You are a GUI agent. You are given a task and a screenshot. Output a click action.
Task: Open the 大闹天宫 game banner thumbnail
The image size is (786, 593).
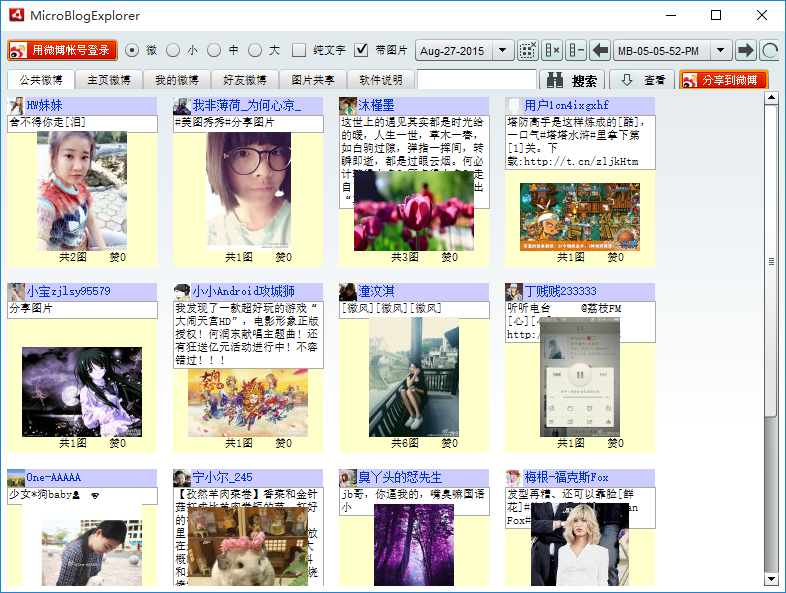pyautogui.click(x=248, y=403)
